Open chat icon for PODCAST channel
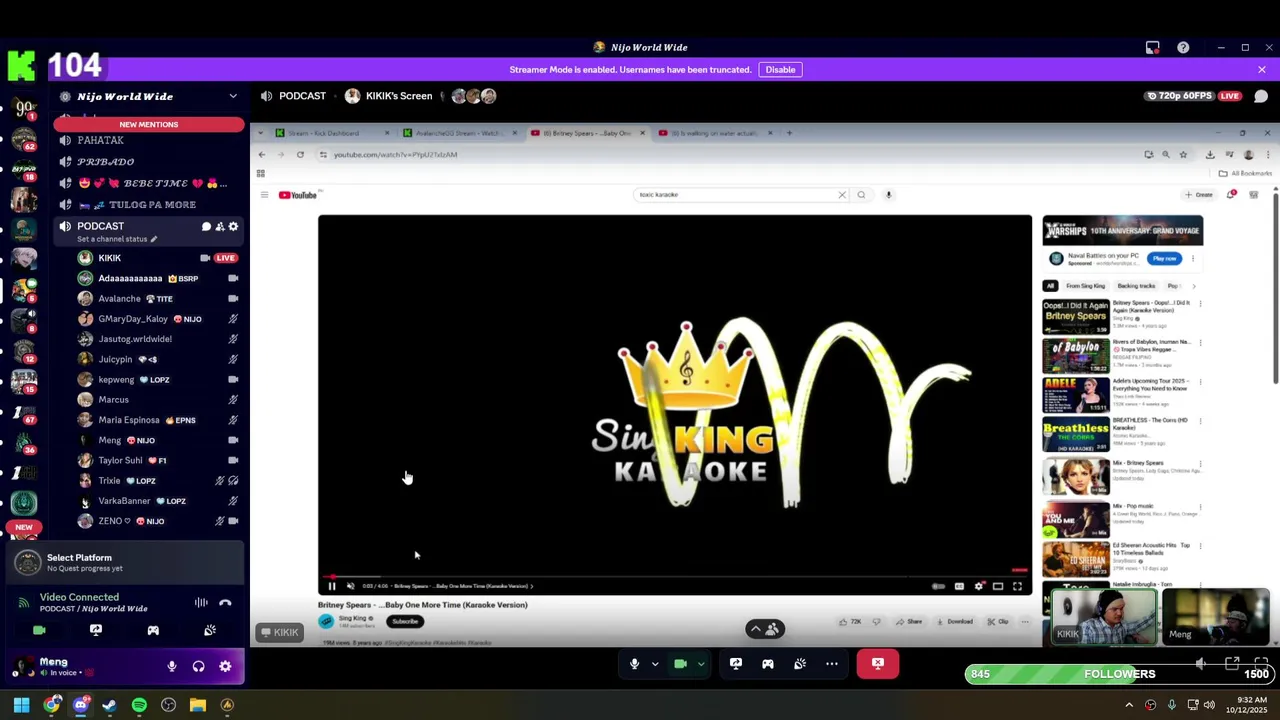This screenshot has height=720, width=1280. click(x=206, y=226)
